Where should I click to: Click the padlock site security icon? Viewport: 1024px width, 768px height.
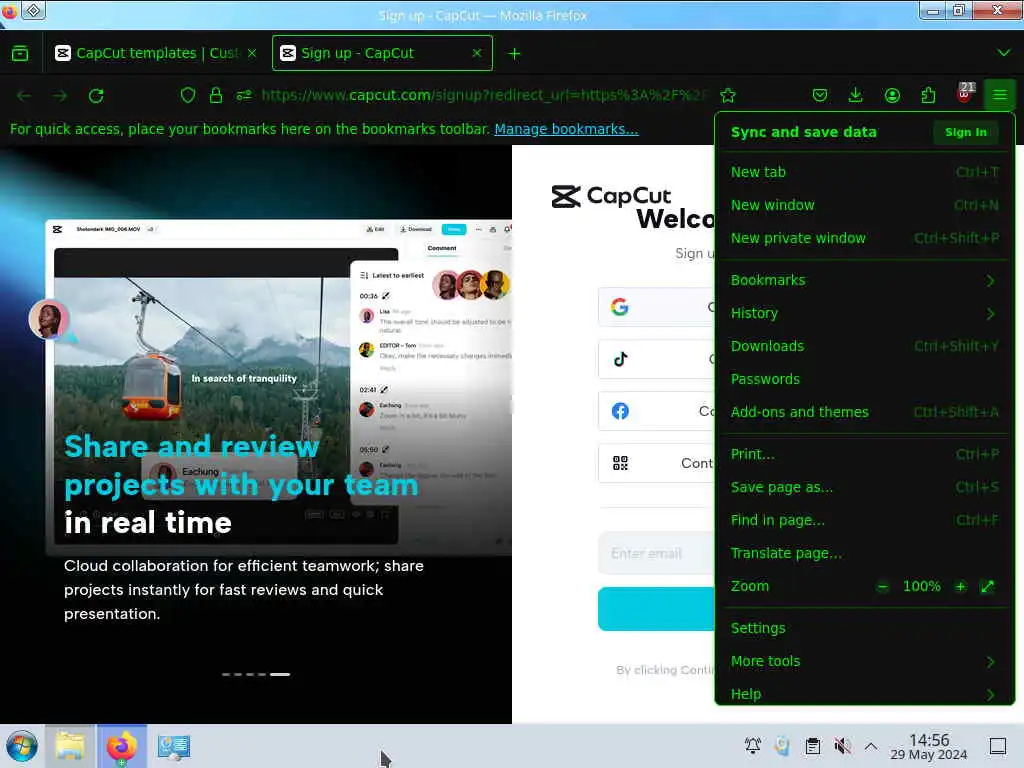click(x=216, y=95)
